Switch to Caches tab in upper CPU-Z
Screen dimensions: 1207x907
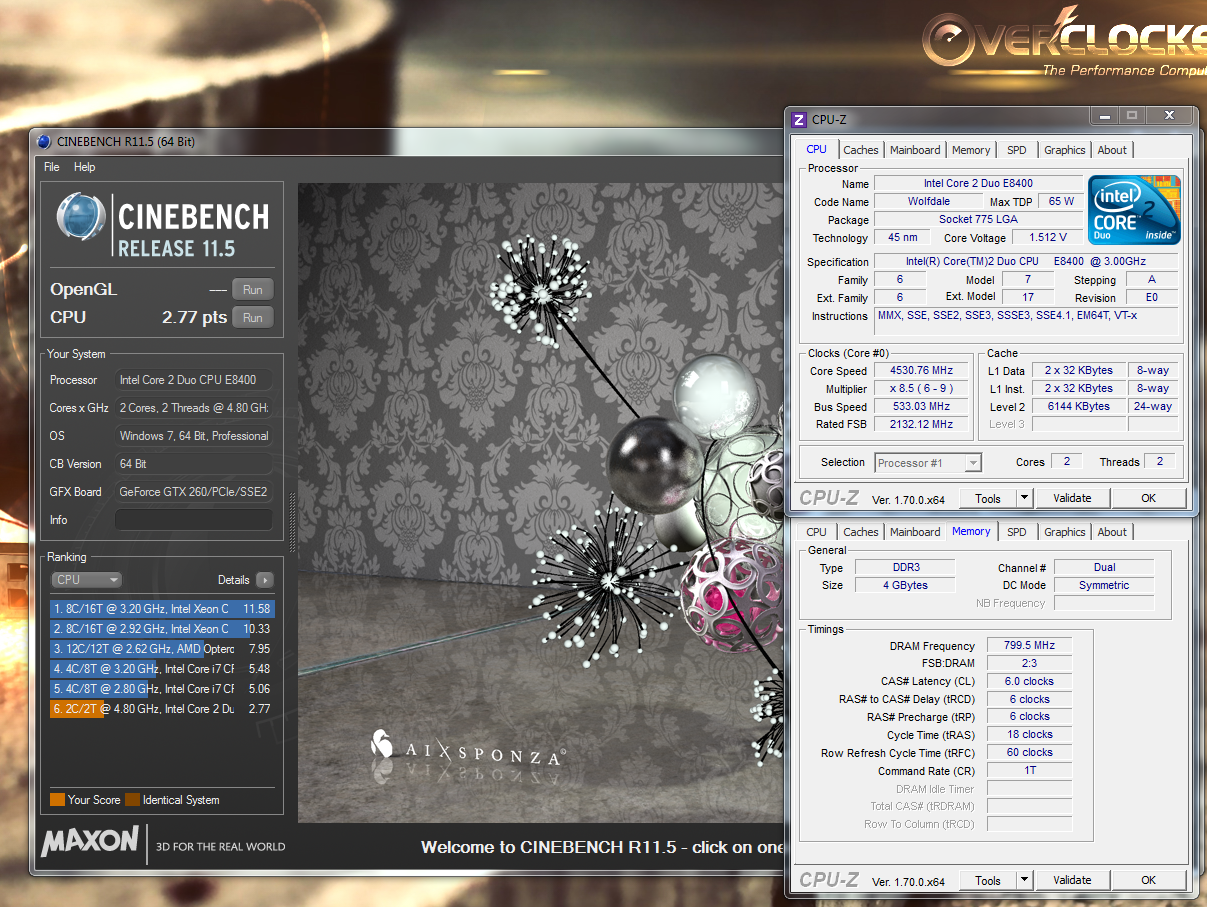click(861, 150)
